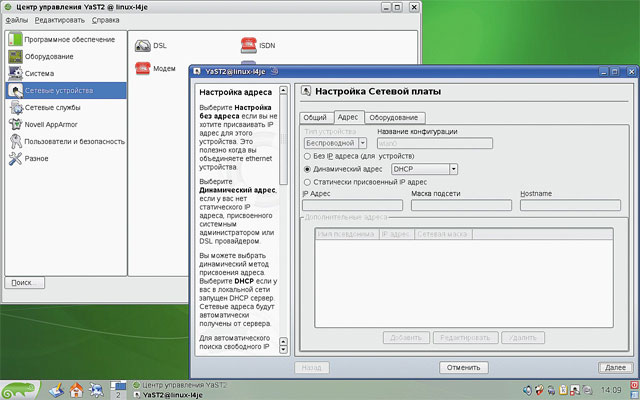Click the taskbar clock showing 14:09
Viewport: 640px width, 400px height.
click(611, 390)
